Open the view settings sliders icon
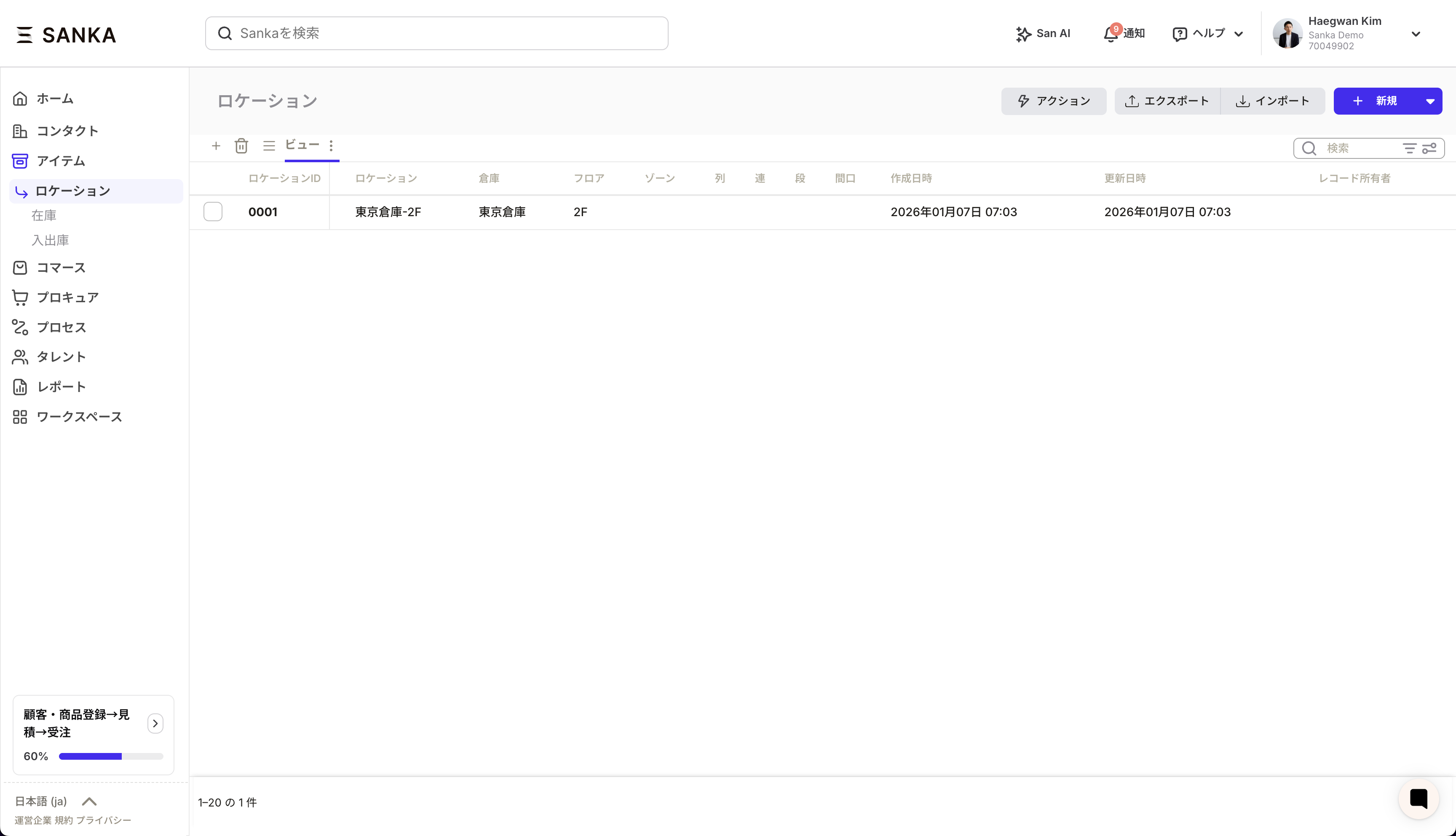Screen dimensions: 1456x836 point(1429,148)
